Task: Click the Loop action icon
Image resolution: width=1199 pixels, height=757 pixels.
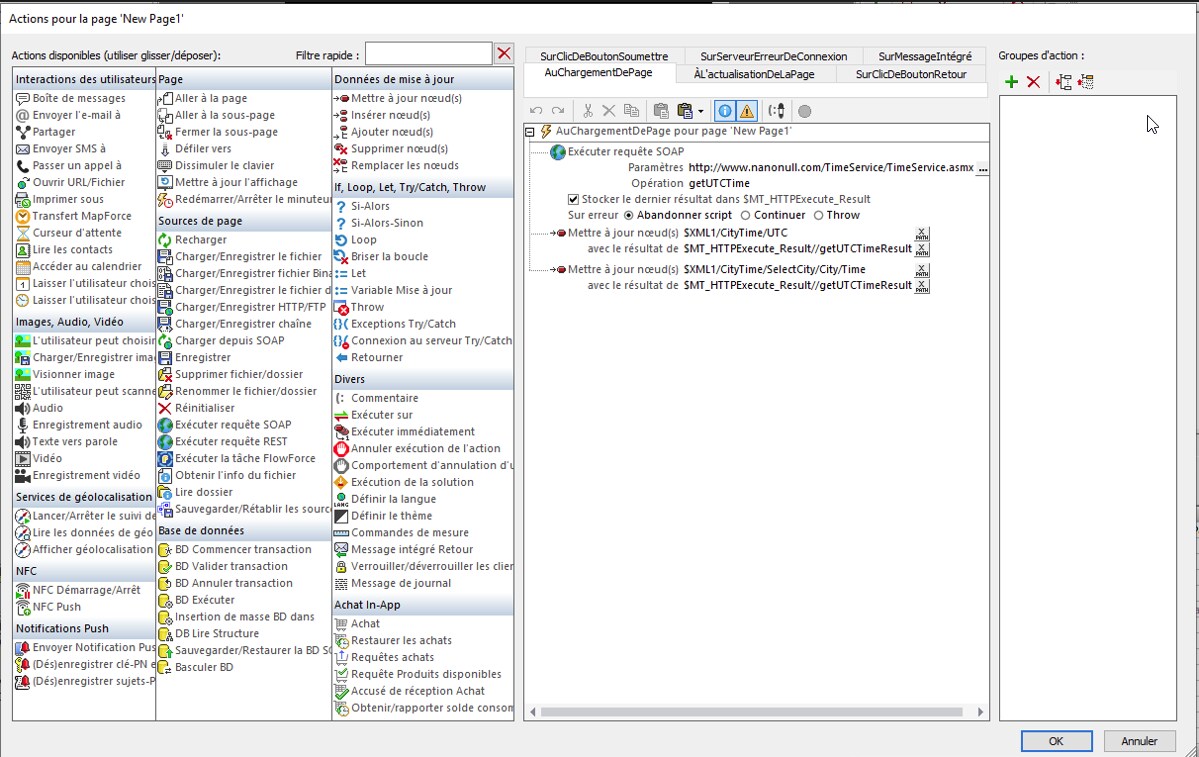Action: point(341,240)
